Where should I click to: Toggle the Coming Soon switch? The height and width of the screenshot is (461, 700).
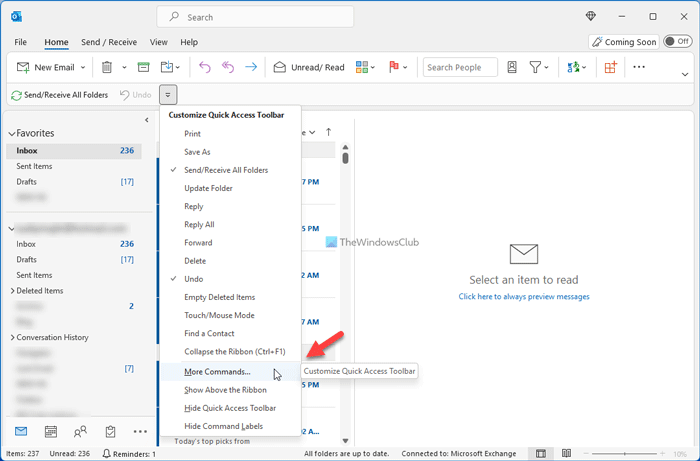(x=678, y=42)
